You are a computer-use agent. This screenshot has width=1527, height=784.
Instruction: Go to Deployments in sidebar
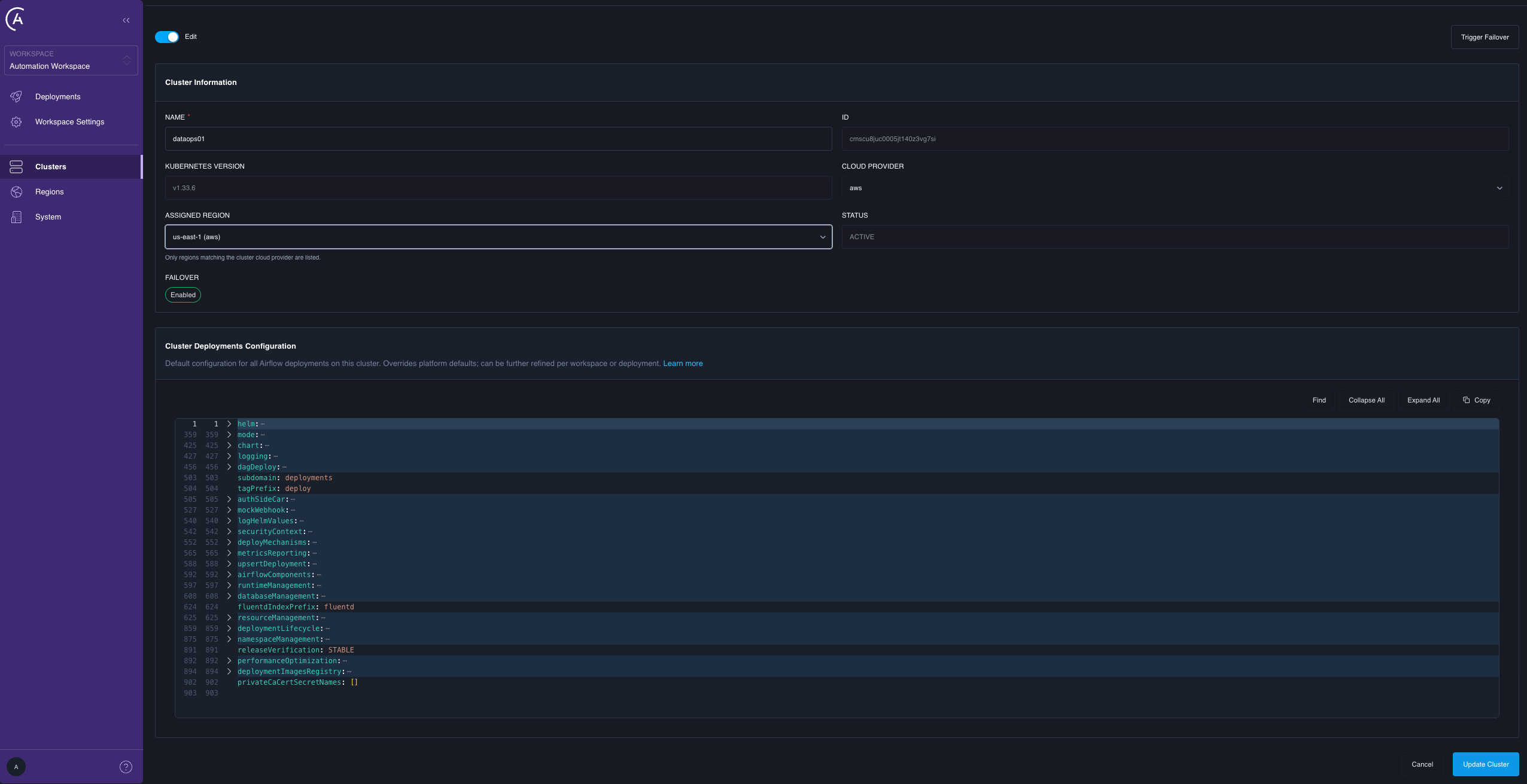click(71, 97)
